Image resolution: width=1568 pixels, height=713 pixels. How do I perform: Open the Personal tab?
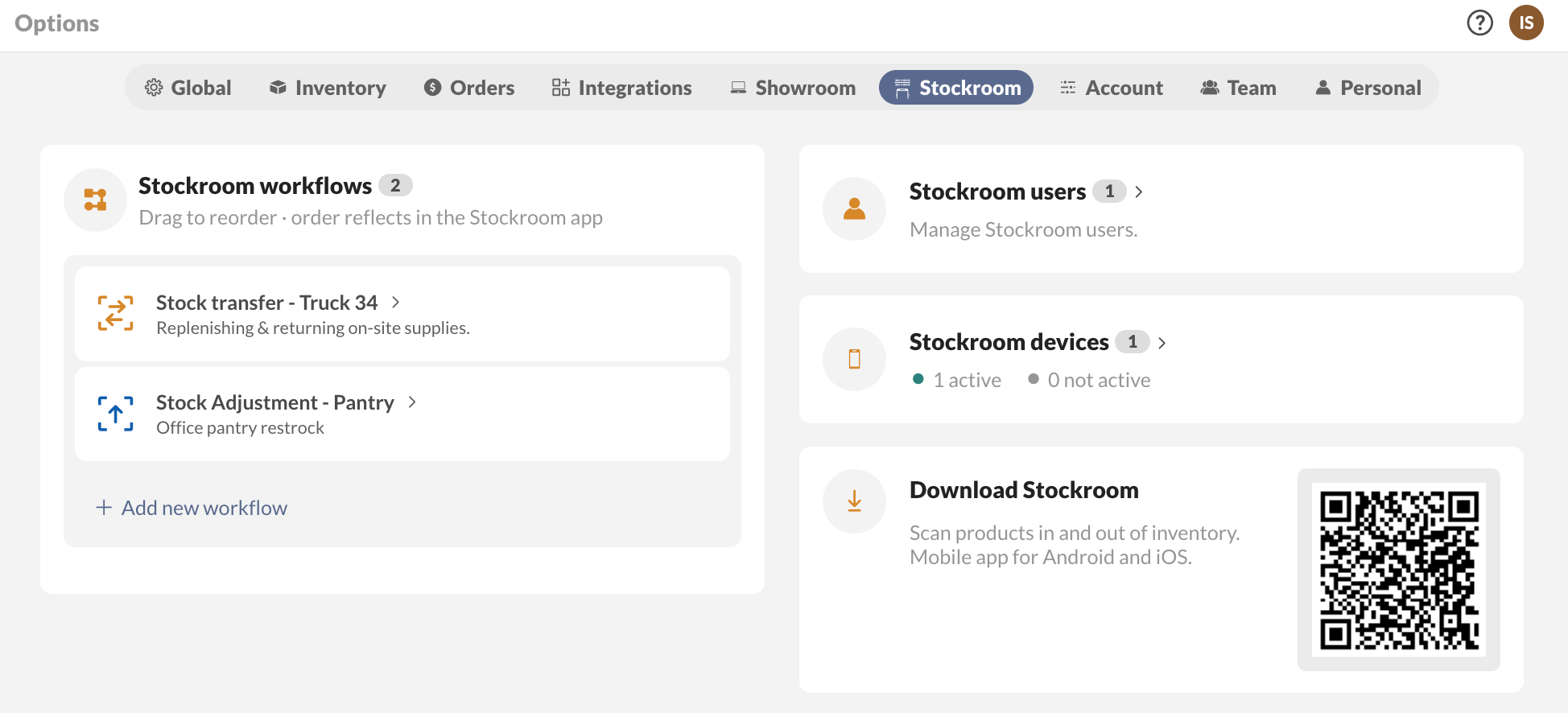point(1368,88)
